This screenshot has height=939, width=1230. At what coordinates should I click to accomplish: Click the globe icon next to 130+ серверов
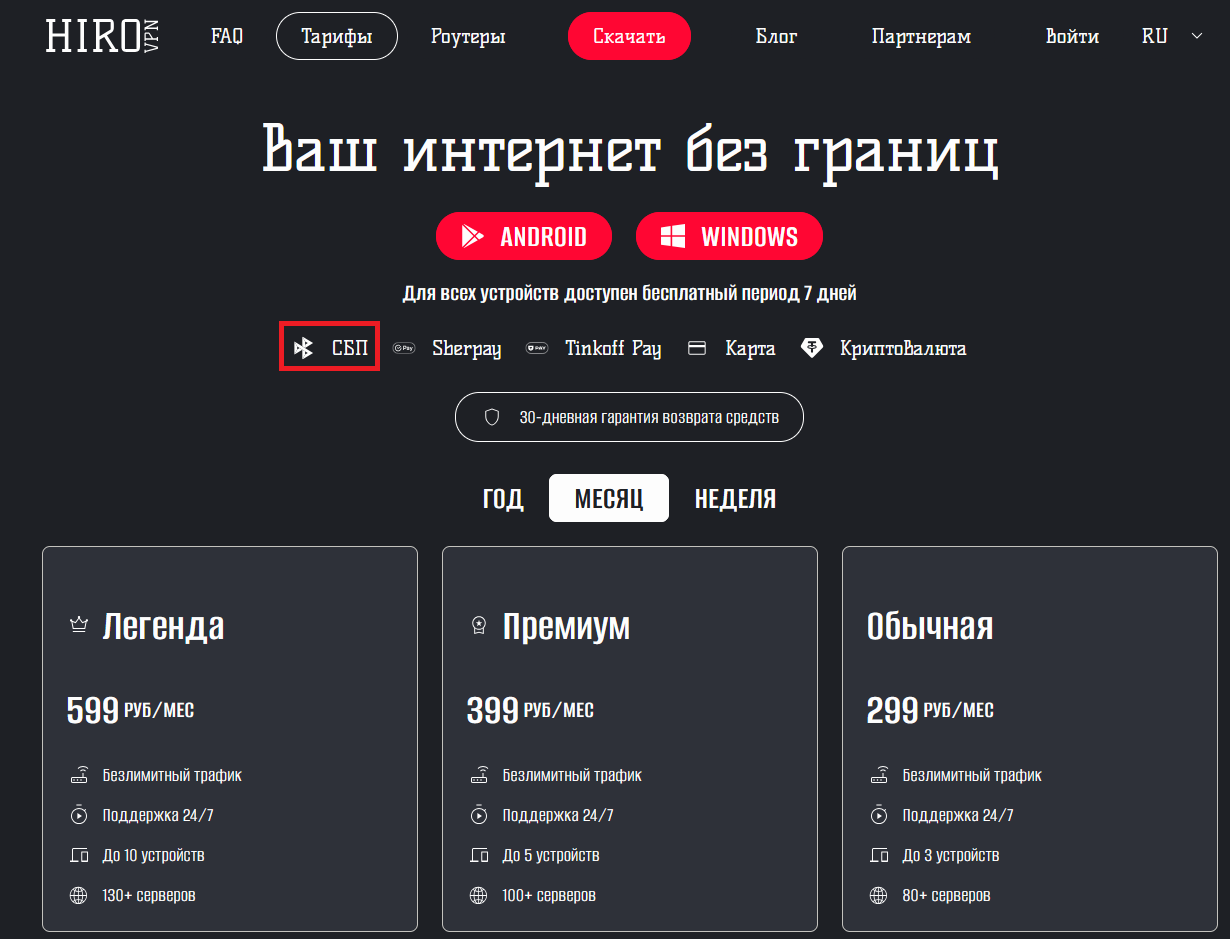[79, 895]
